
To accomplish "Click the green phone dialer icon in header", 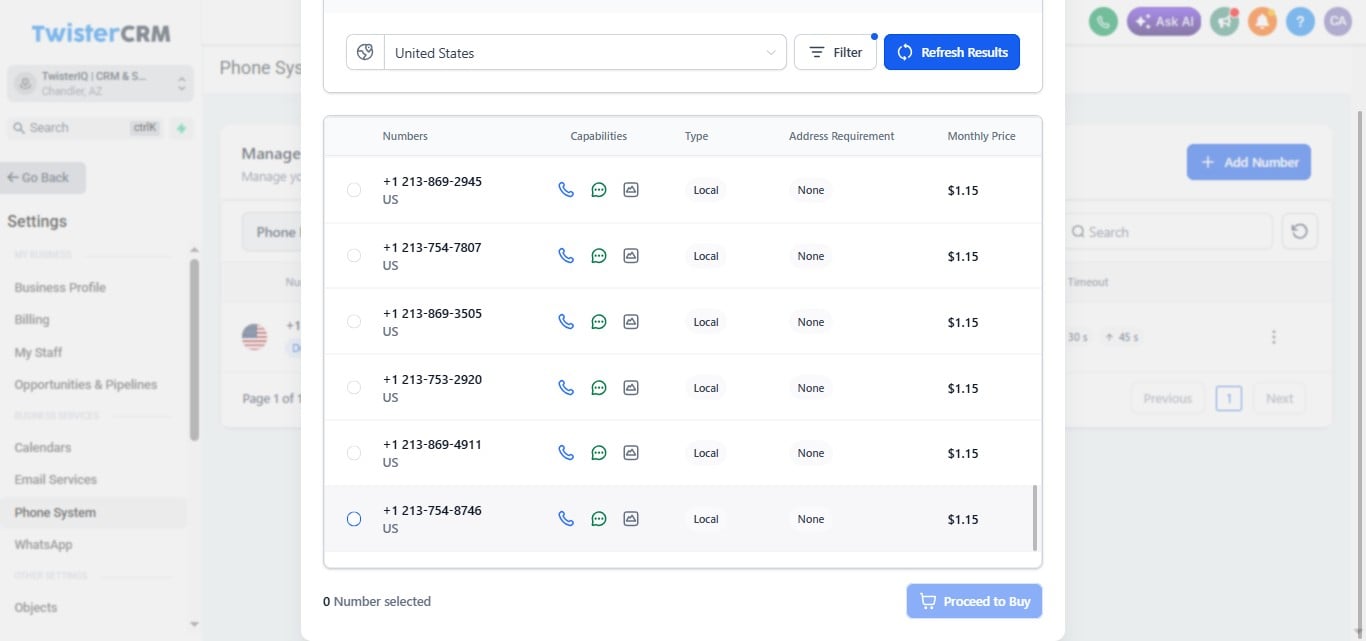I will click(x=1103, y=21).
